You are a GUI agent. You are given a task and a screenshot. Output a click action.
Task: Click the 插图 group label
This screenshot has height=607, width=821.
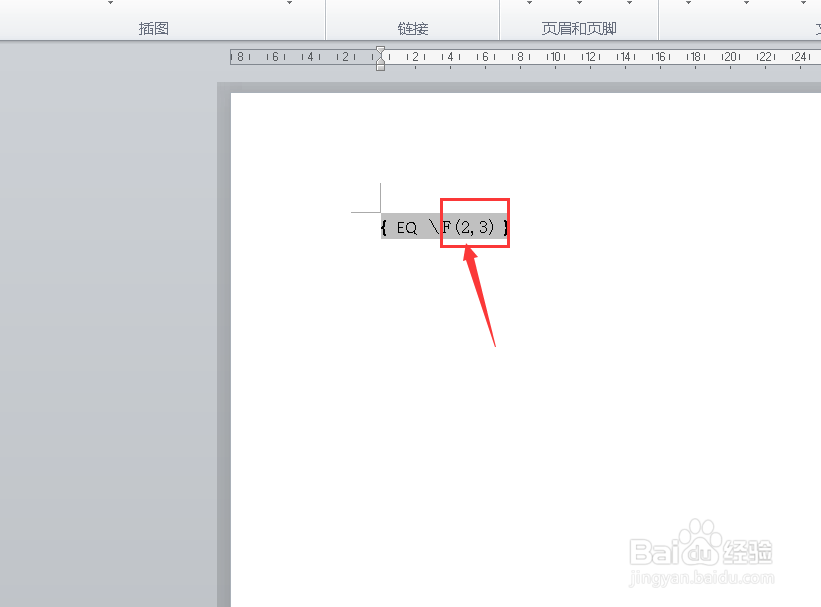click(x=154, y=28)
